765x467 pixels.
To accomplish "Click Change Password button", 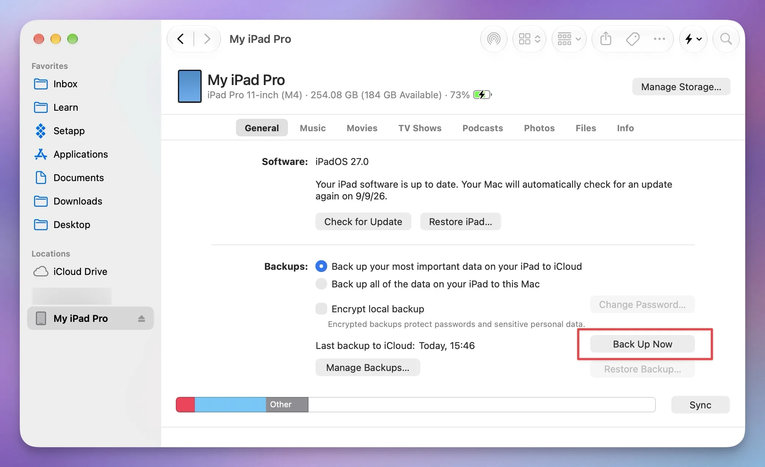I will (x=642, y=305).
